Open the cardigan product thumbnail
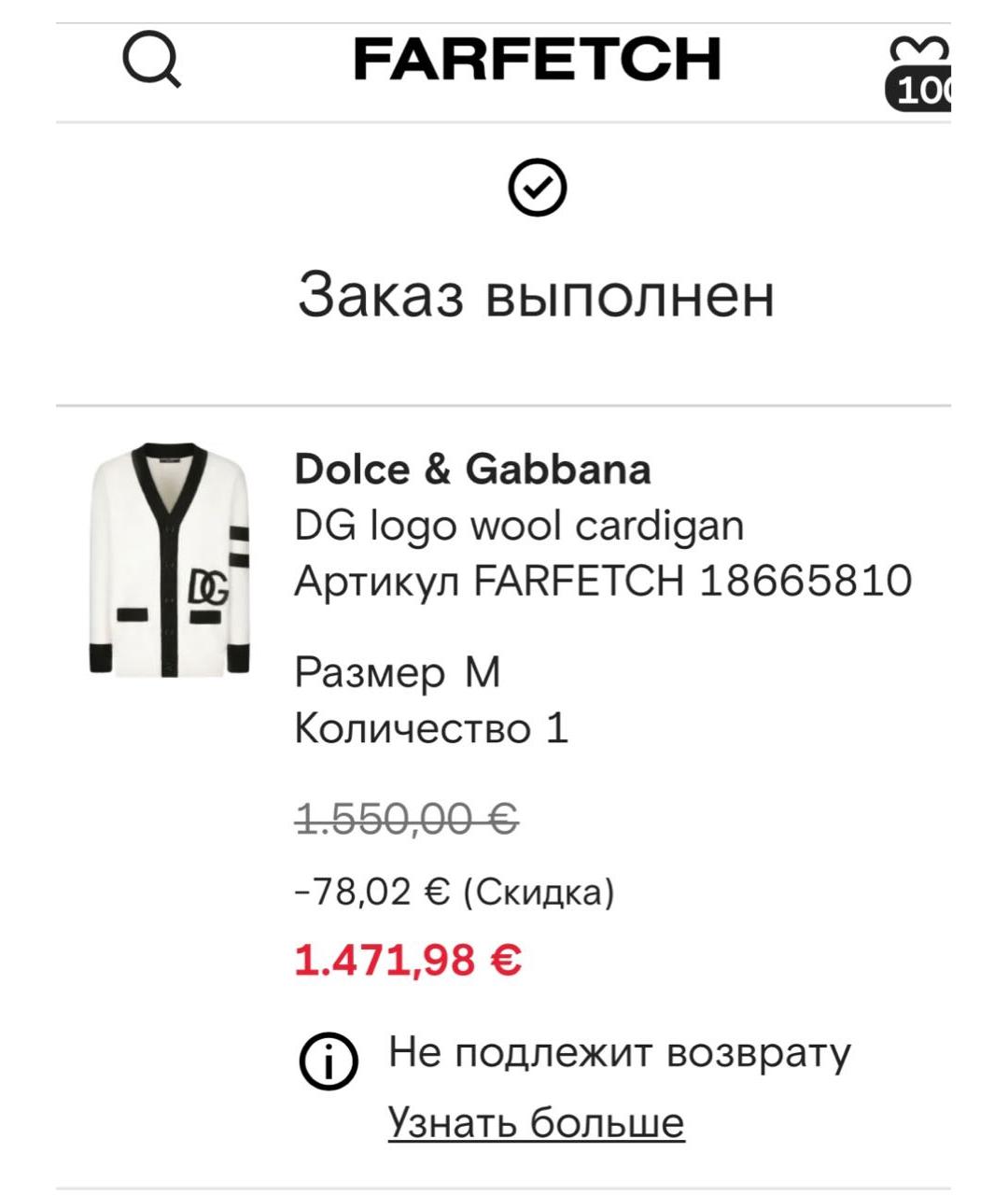 click(171, 559)
